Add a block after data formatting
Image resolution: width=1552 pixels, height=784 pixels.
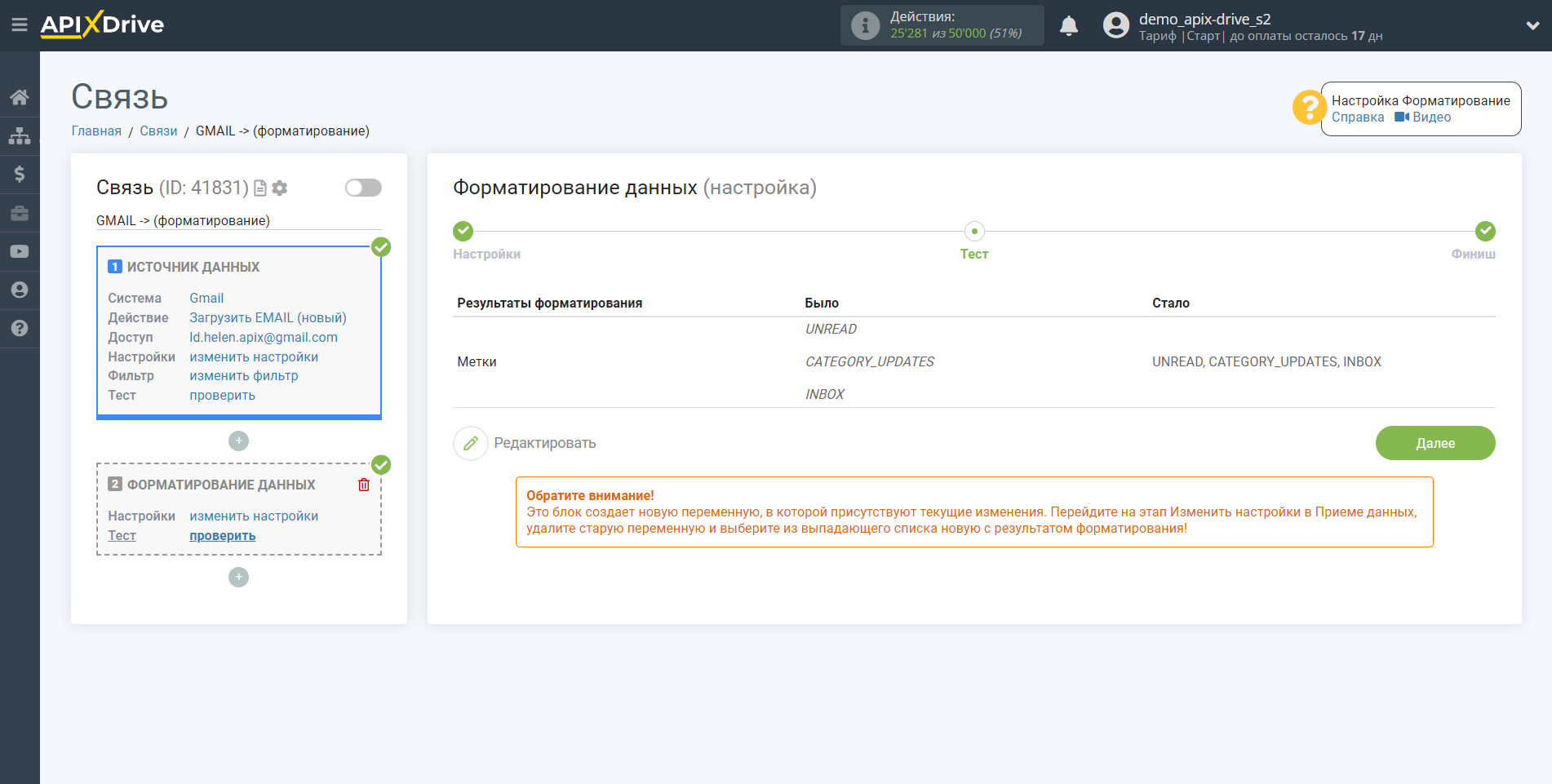pos(238,577)
